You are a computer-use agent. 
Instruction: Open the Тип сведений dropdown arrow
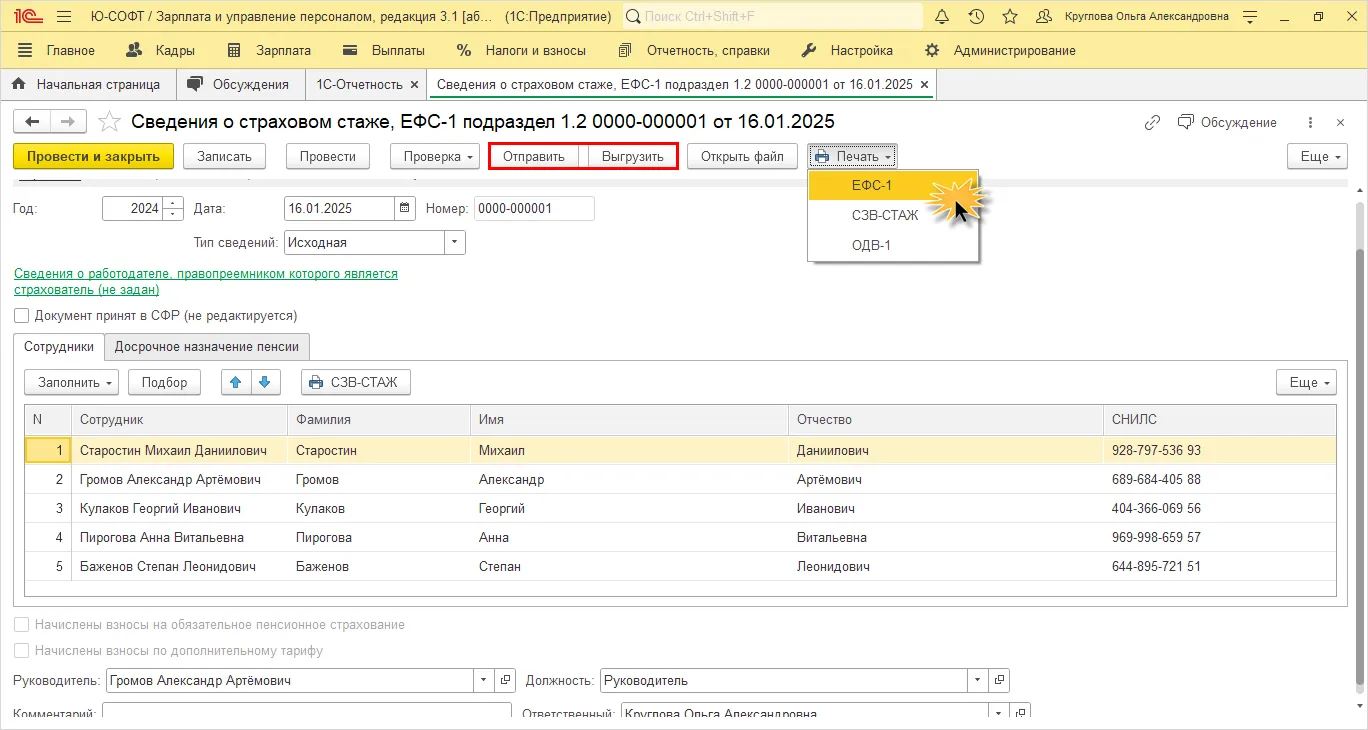point(455,242)
